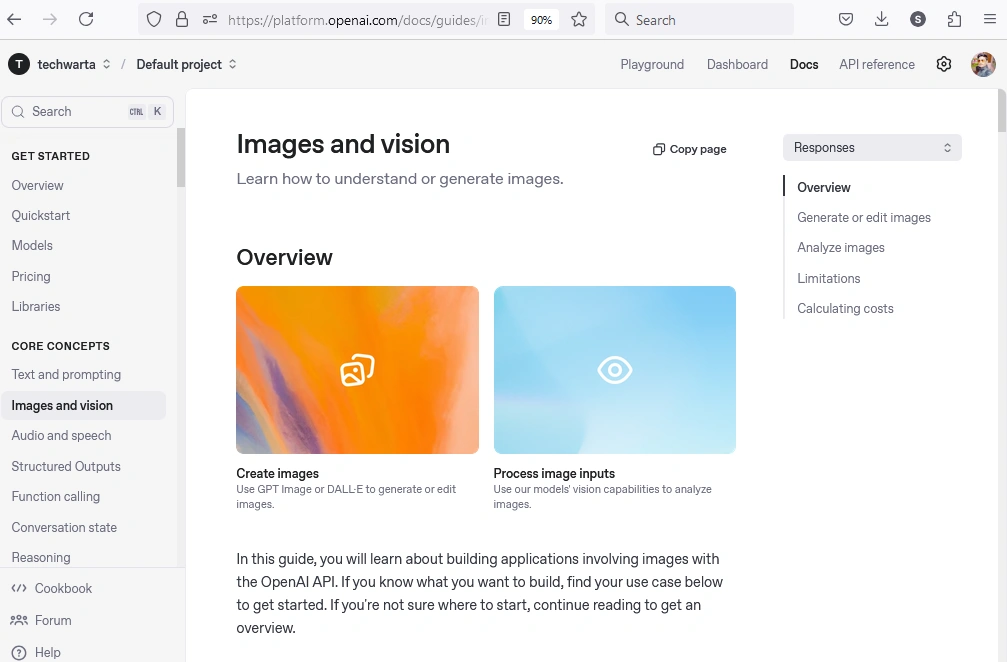Click the magnifier icon in docs search
1007x662 pixels.
coord(18,112)
